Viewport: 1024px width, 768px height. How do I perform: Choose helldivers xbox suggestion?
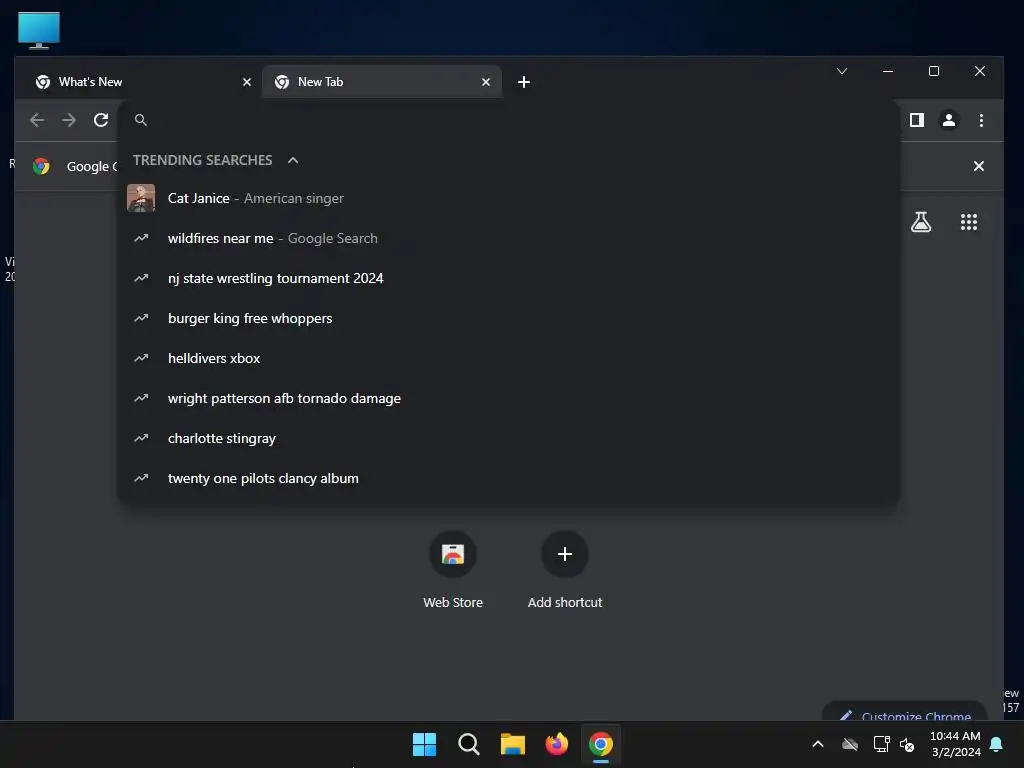coord(508,359)
